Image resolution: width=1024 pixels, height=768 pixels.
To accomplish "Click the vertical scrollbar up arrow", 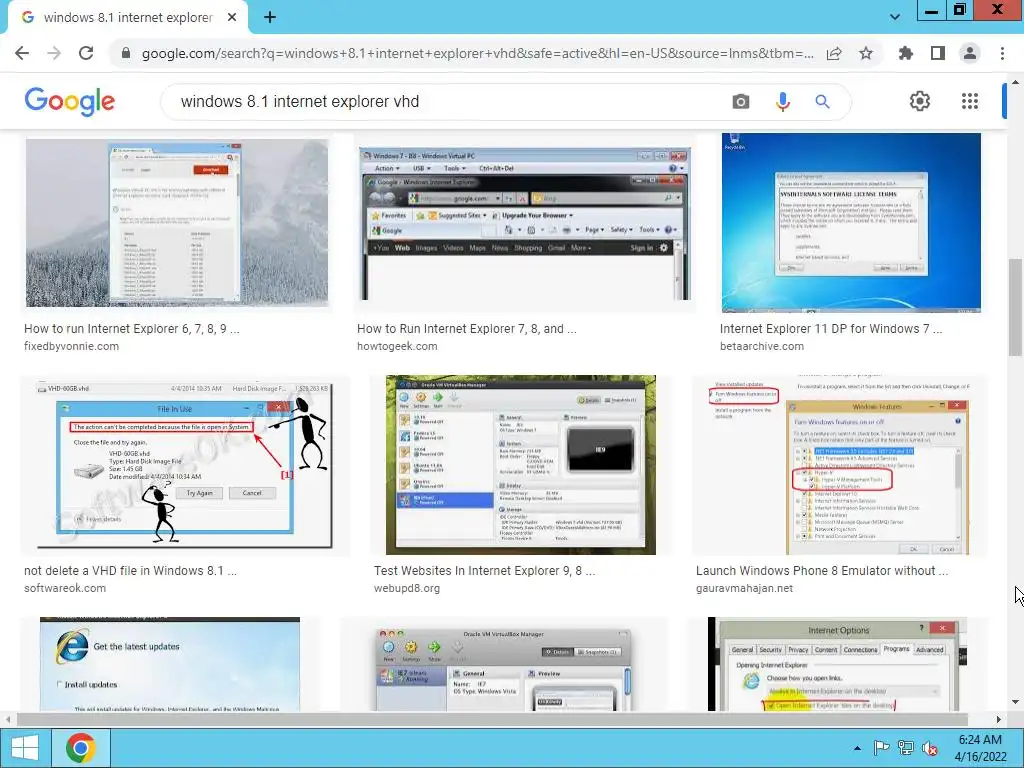I will click(1015, 82).
